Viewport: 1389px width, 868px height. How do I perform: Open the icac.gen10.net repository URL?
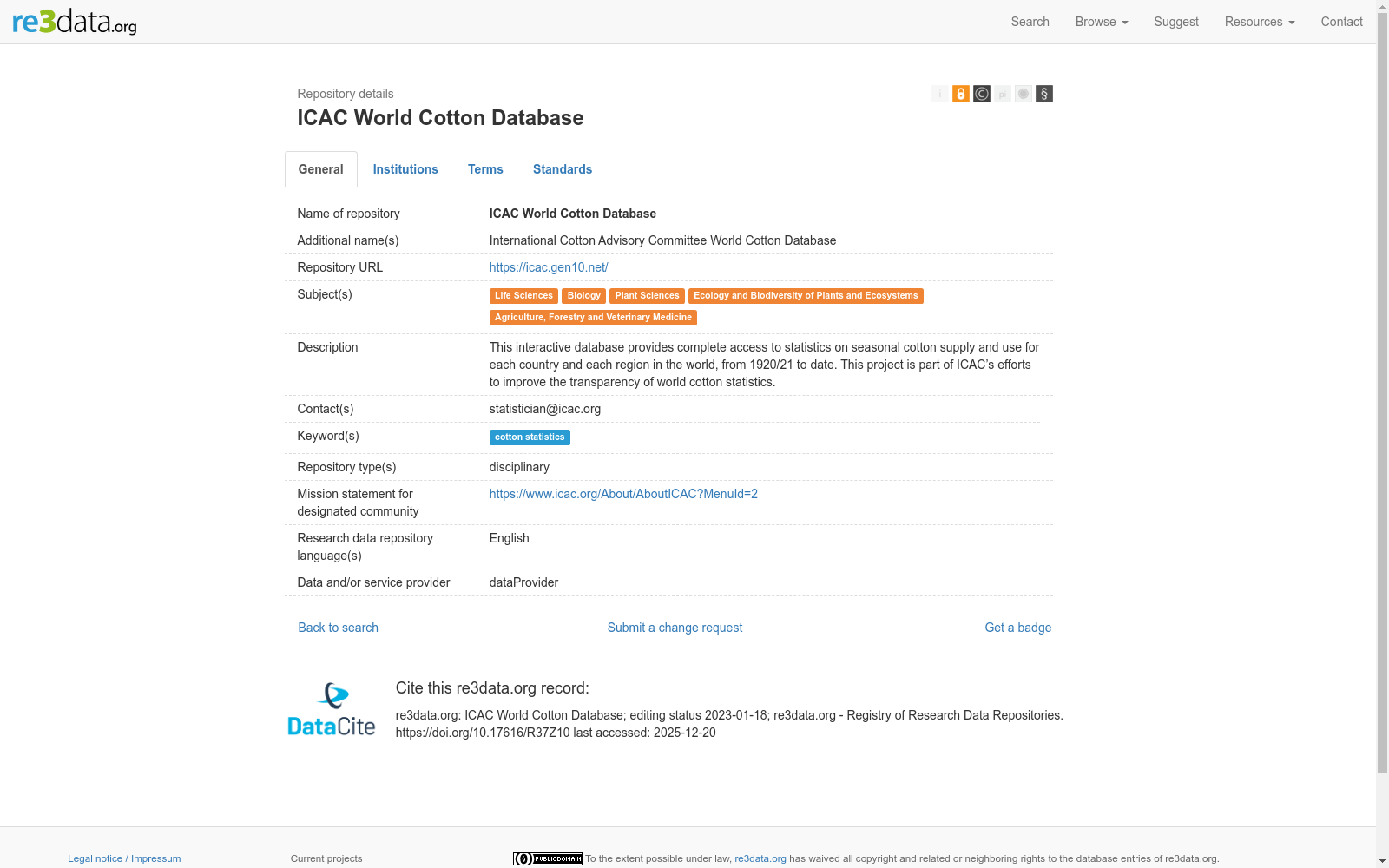[549, 267]
